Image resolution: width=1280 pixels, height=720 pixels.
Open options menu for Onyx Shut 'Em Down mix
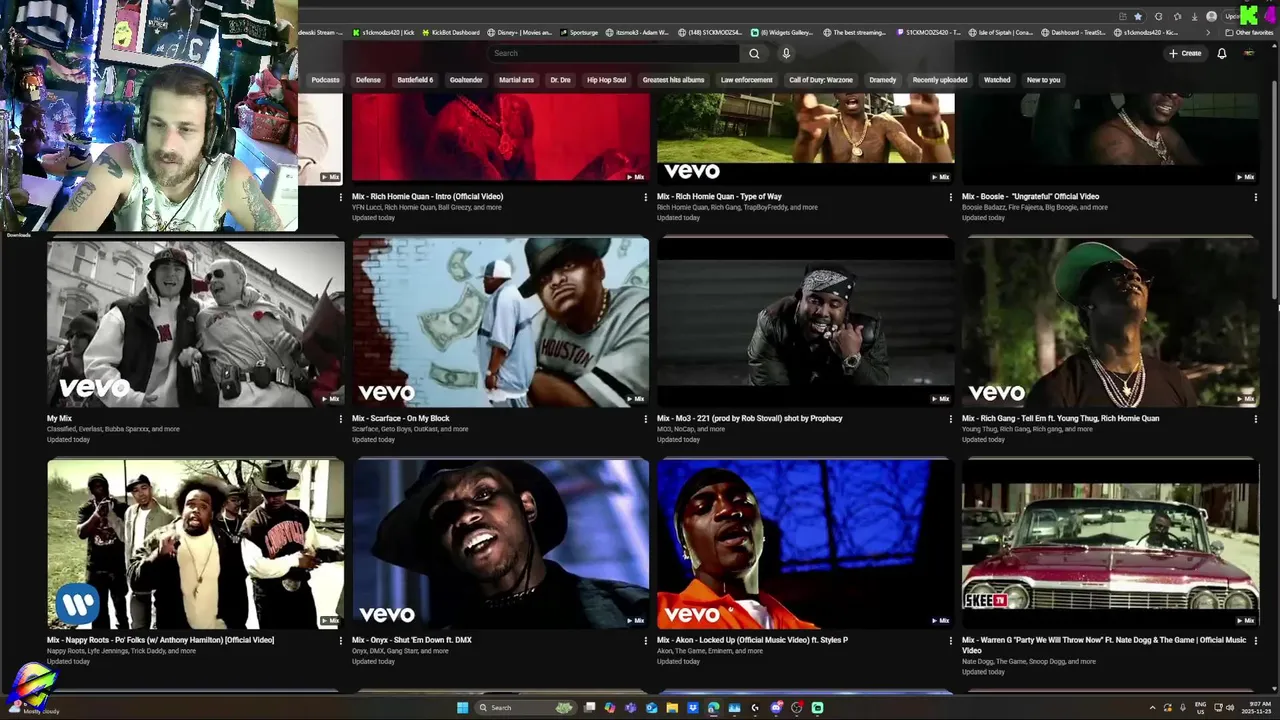(645, 641)
